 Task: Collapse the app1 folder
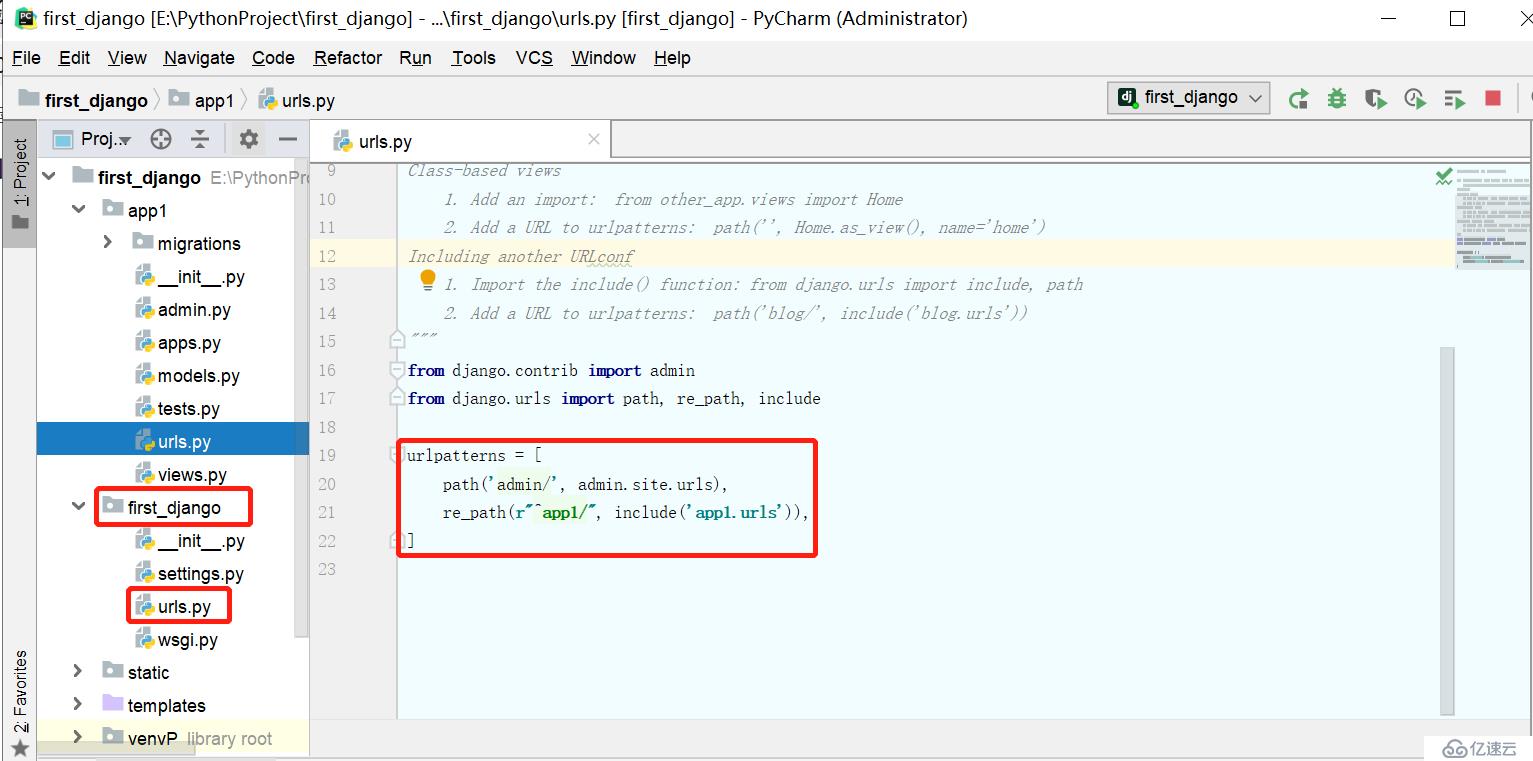click(78, 210)
